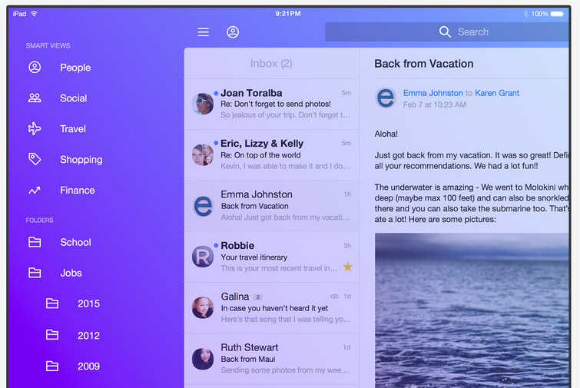The width and height of the screenshot is (580, 388).
Task: Open the 2015 subfolder icon
Action: point(52,303)
